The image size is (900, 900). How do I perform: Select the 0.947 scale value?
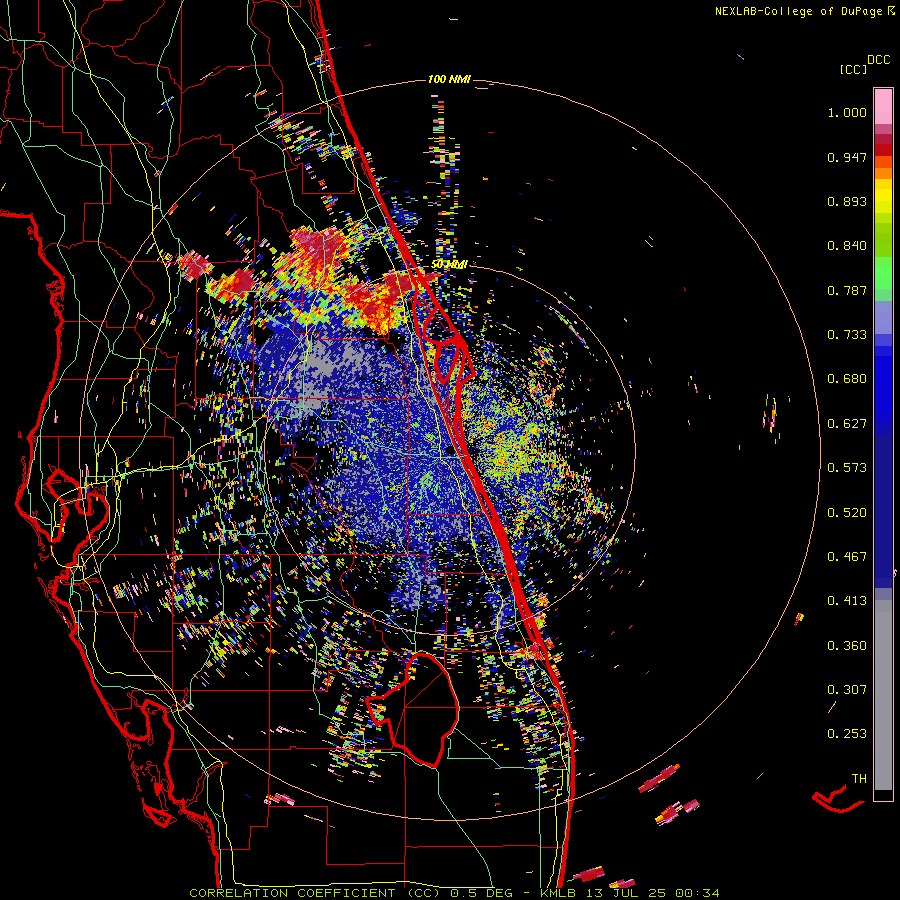click(847, 157)
